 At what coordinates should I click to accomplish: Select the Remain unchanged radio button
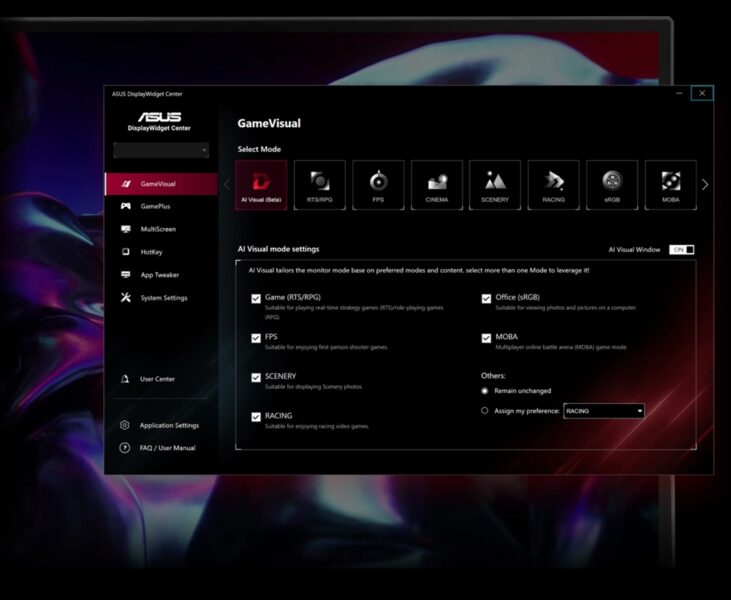(485, 391)
